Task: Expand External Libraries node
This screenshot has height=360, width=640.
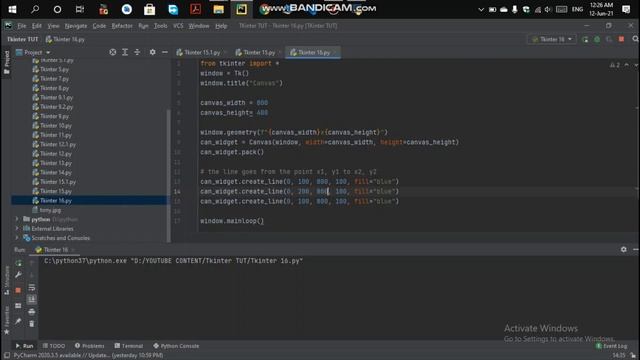Action: click(17, 229)
